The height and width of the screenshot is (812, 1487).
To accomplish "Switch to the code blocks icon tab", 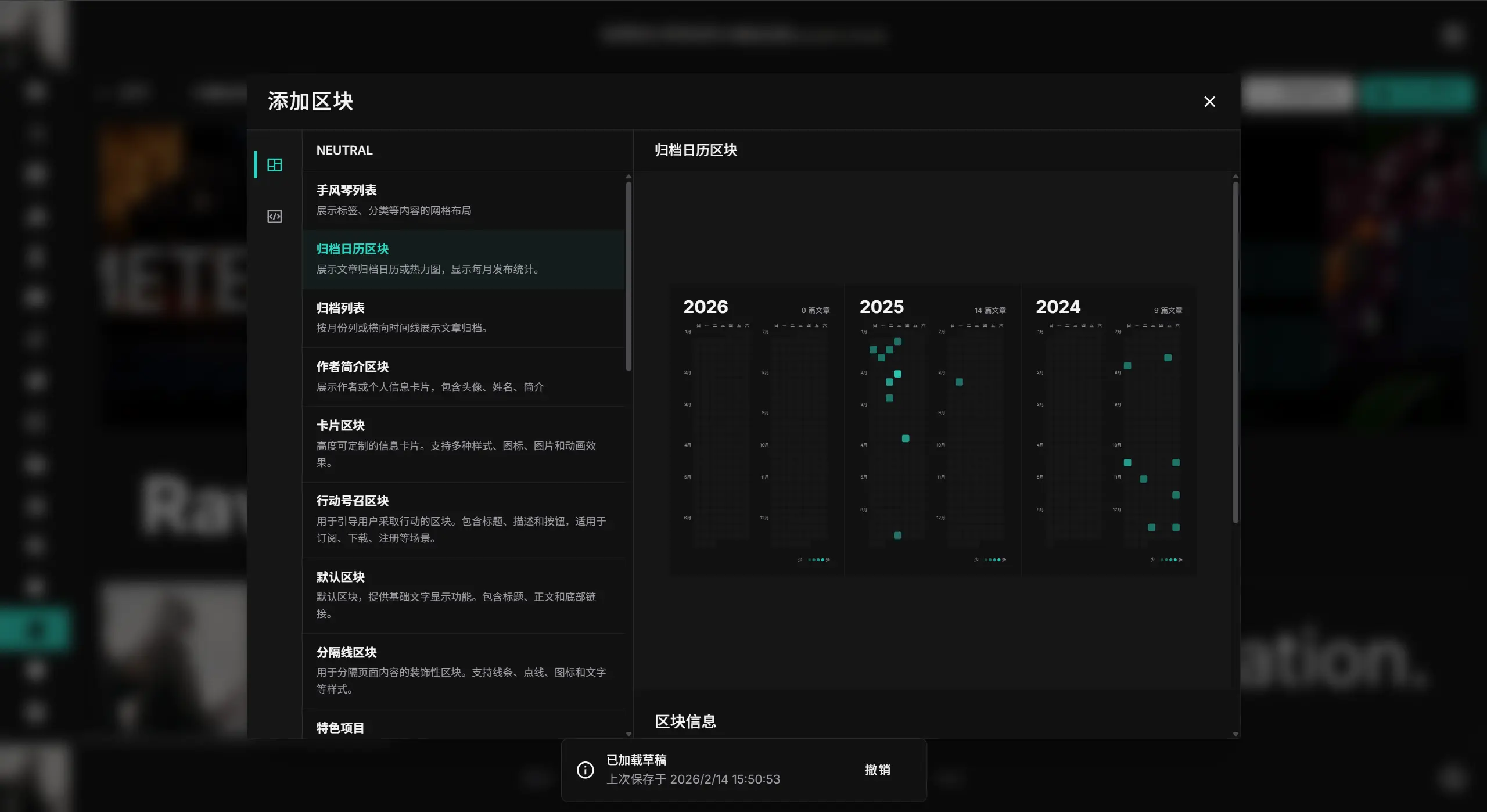I will [274, 217].
